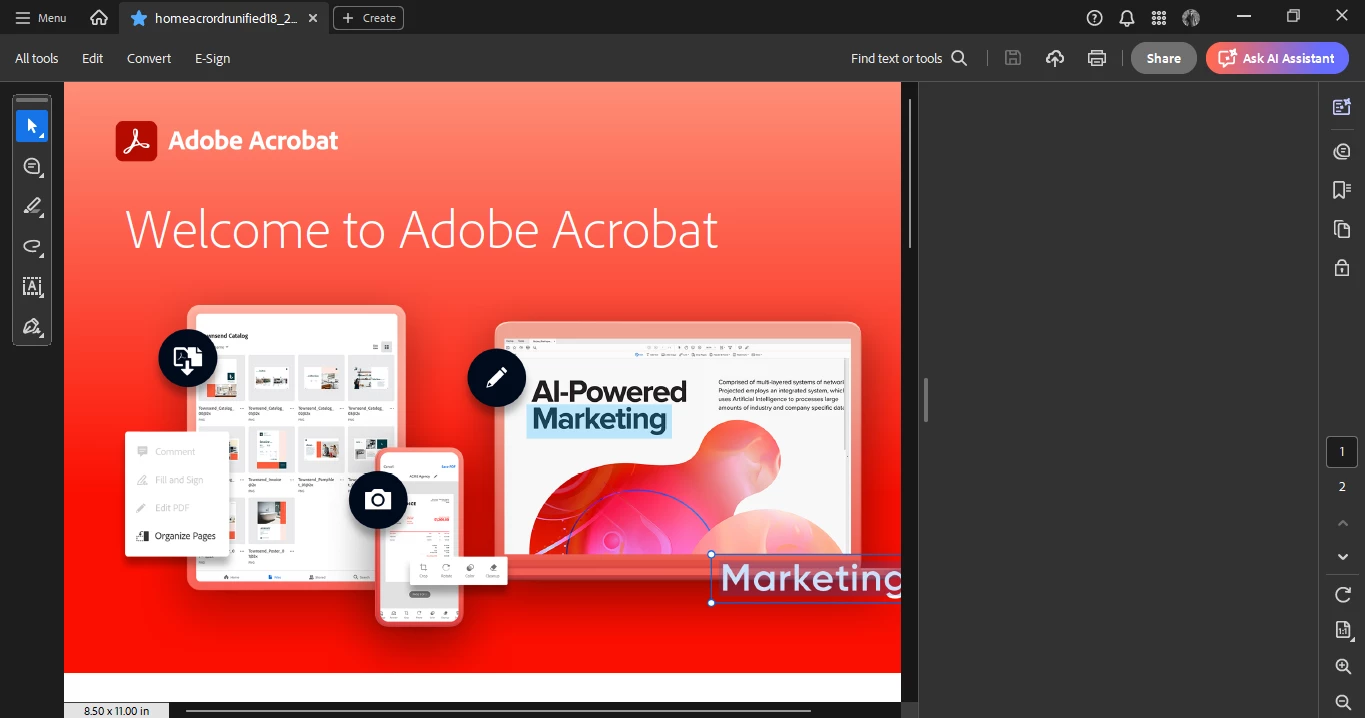
Task: Upload document to cloud storage
Action: coord(1055,58)
